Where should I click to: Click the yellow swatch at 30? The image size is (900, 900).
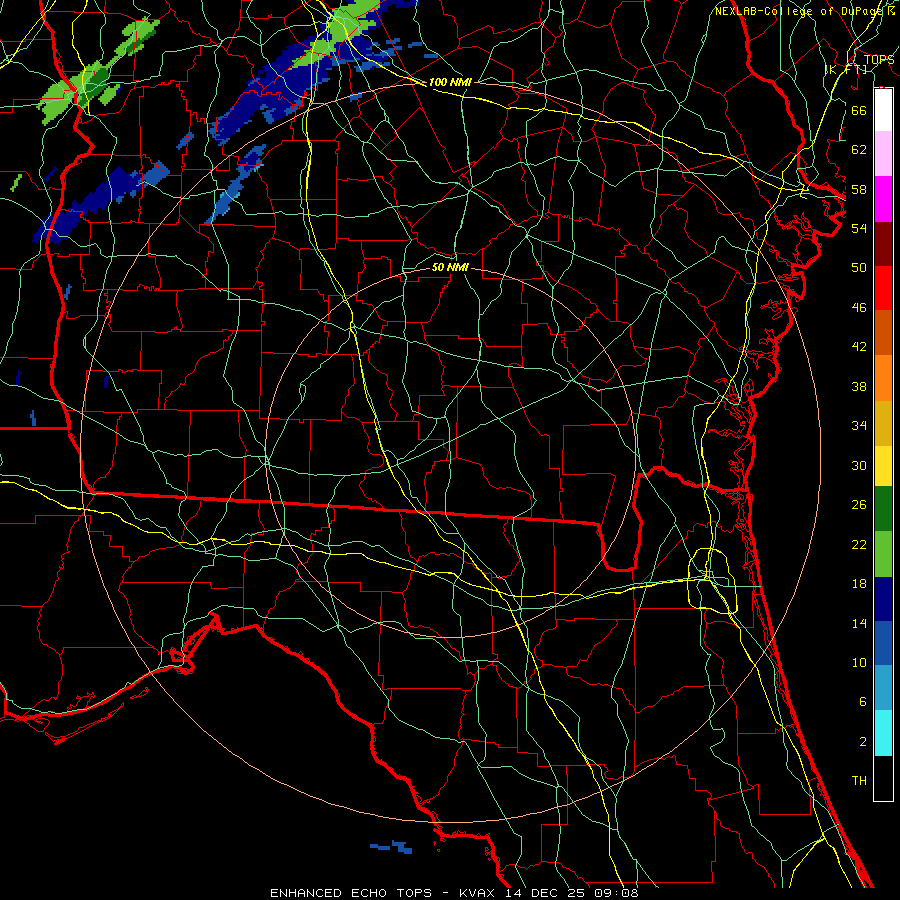883,466
